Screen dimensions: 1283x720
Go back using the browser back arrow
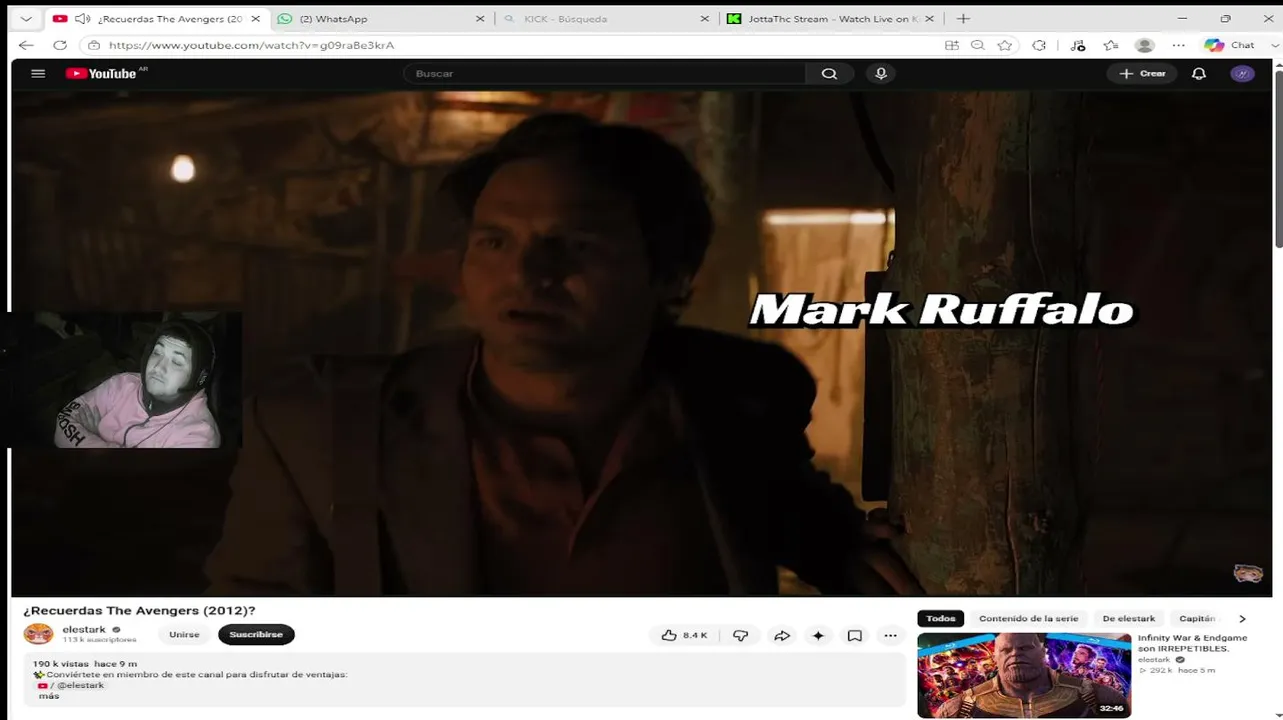tap(27, 45)
